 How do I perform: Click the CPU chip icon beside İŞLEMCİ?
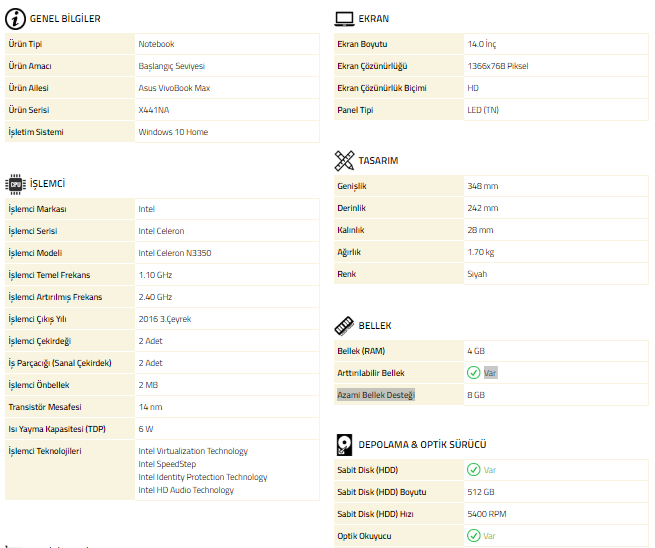click(x=15, y=184)
